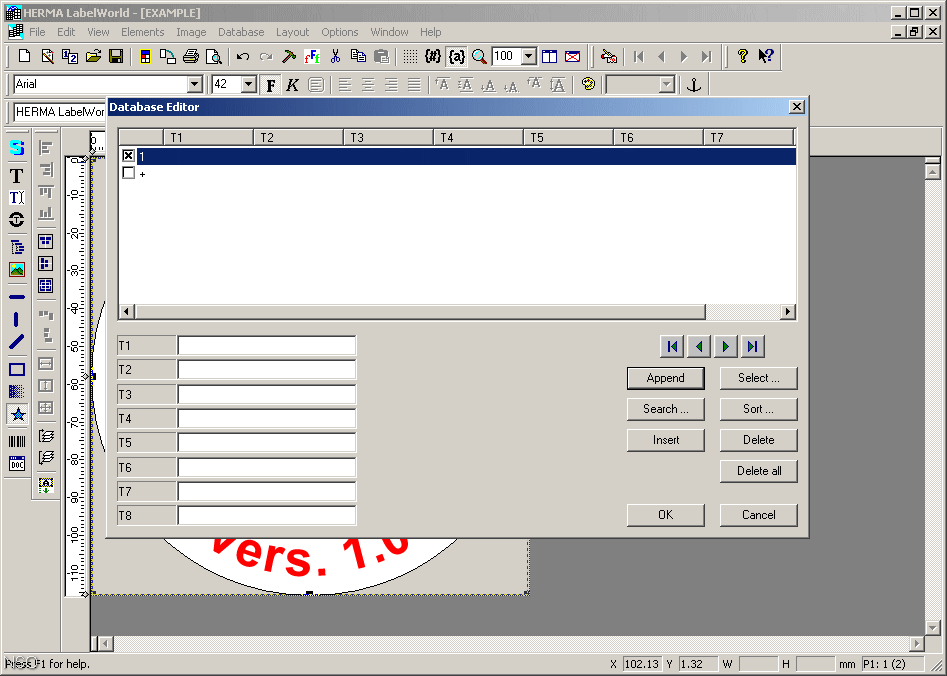Screen dimensions: 947x676
Task: Click inside the T1 input field
Action: (x=265, y=345)
